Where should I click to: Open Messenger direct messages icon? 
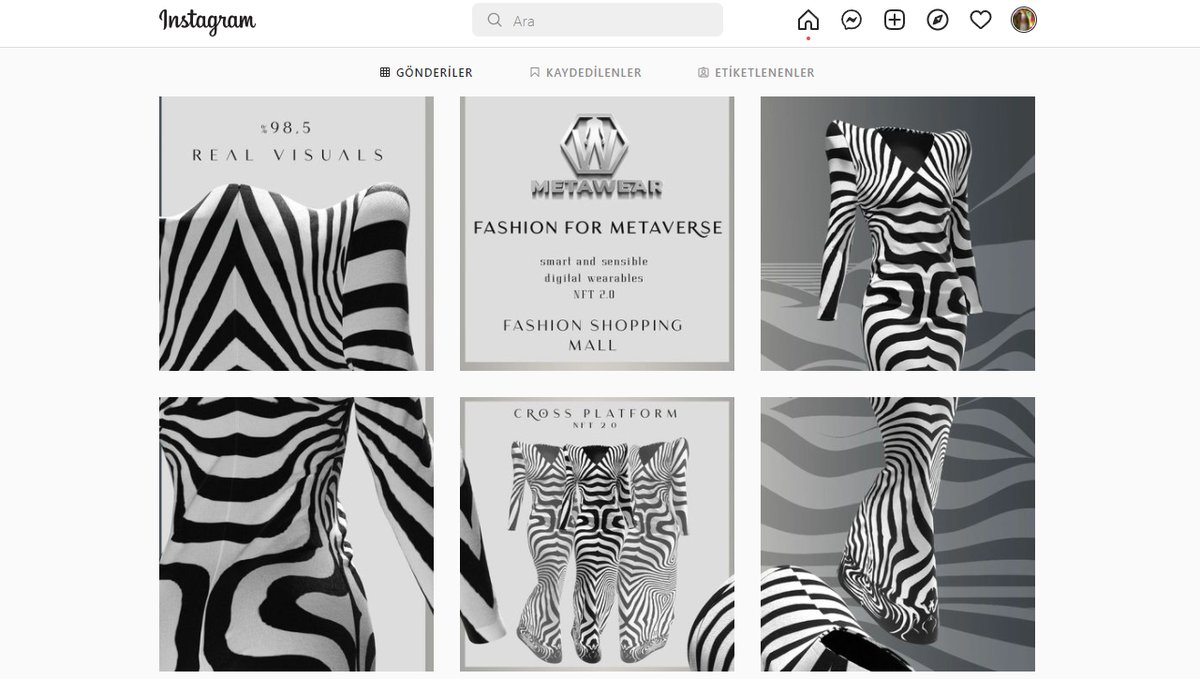coord(851,18)
